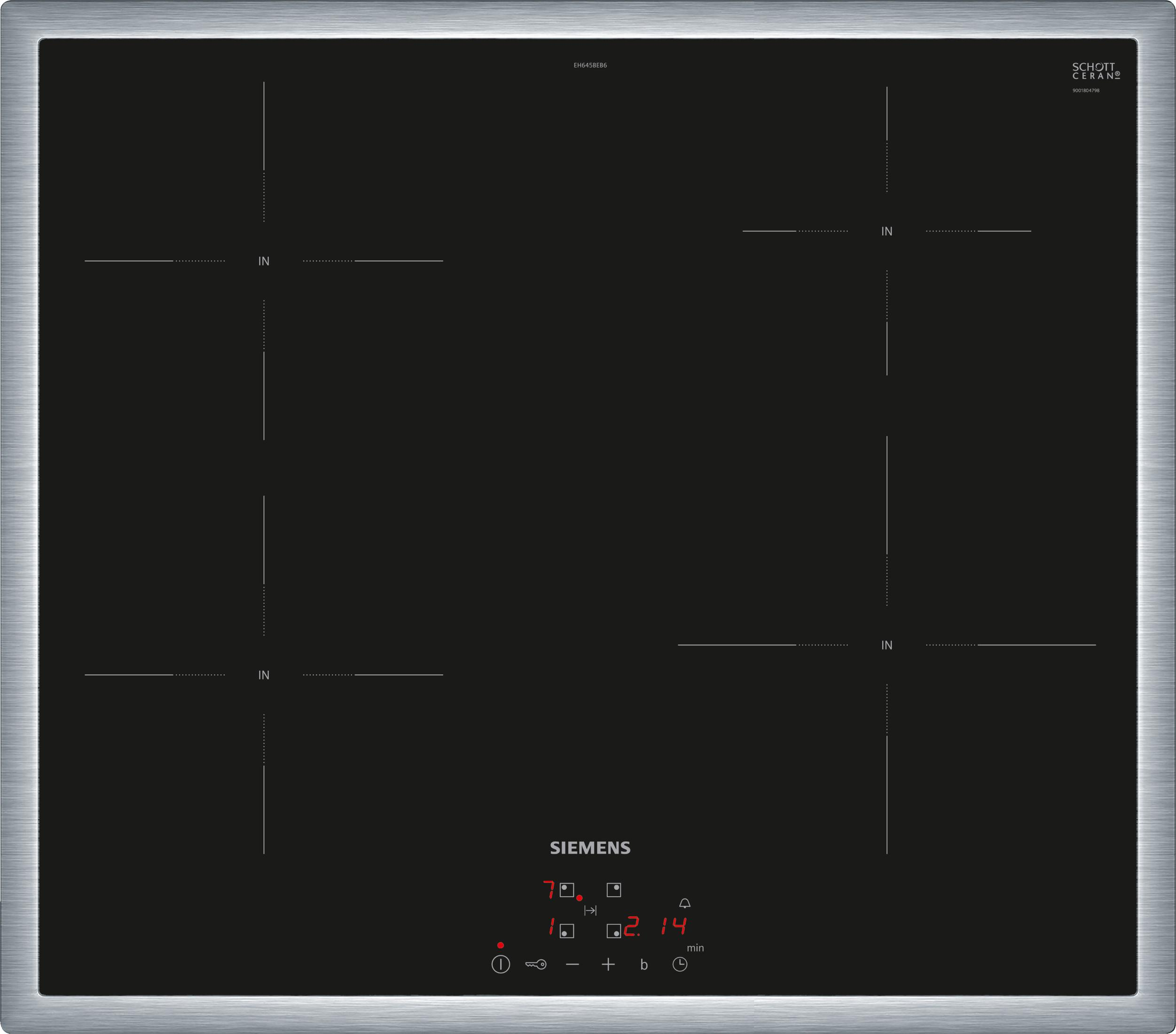The width and height of the screenshot is (1176, 1034).
Task: Toggle the childproof key lock icon
Action: tap(536, 964)
